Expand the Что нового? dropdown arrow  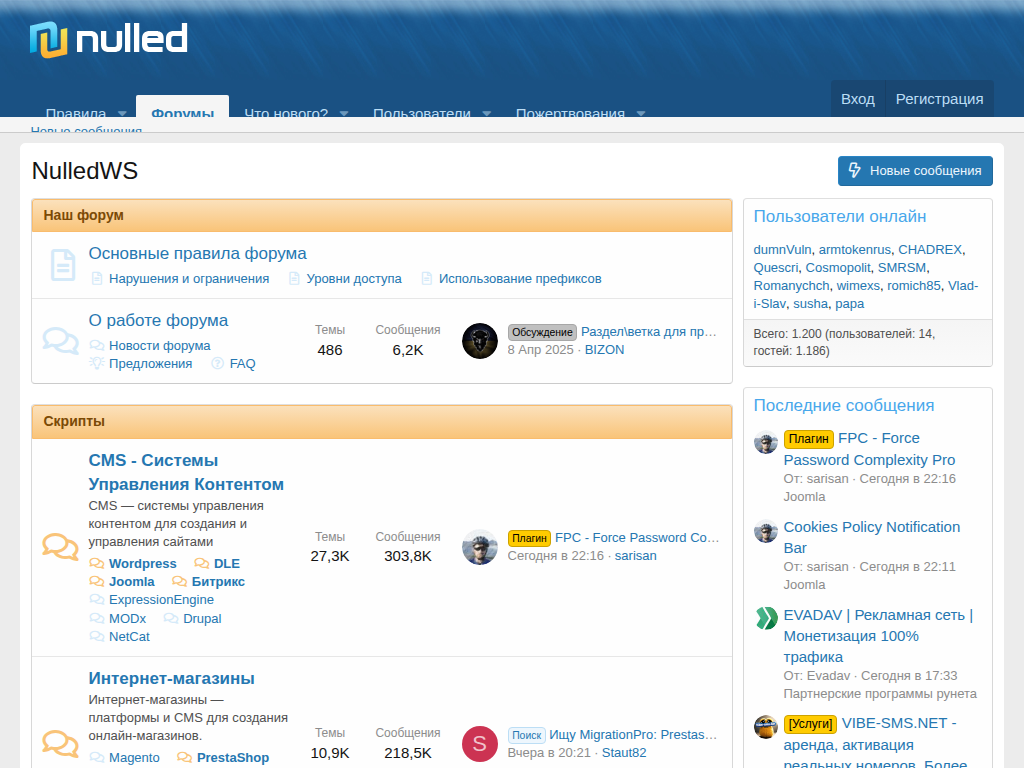[344, 113]
